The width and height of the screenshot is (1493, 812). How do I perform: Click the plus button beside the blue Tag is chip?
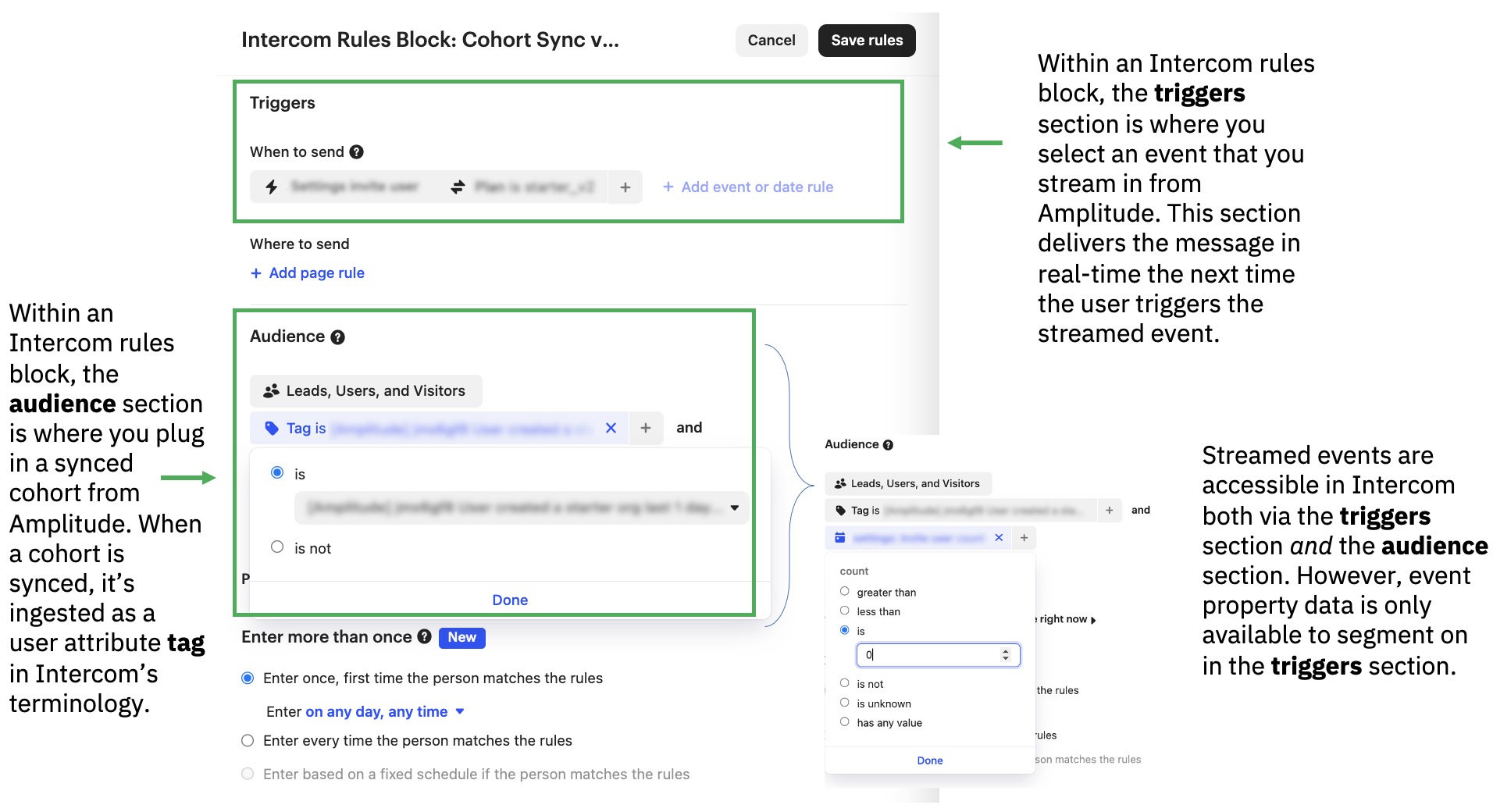646,428
